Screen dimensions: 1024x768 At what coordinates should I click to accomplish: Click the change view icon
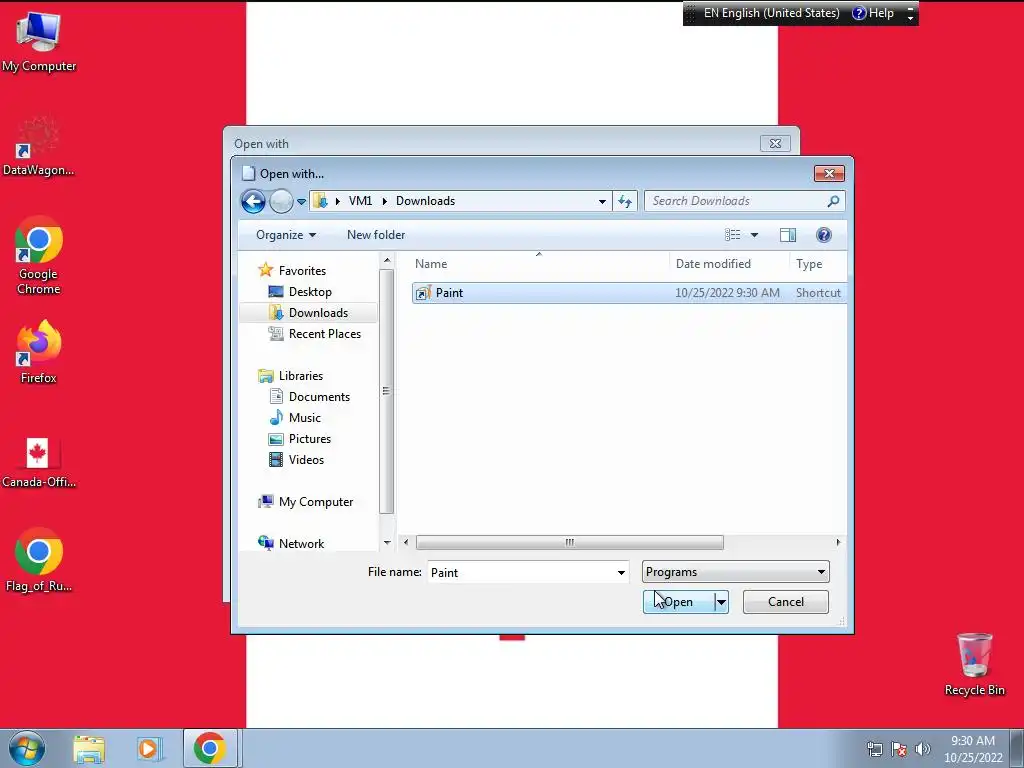click(733, 235)
